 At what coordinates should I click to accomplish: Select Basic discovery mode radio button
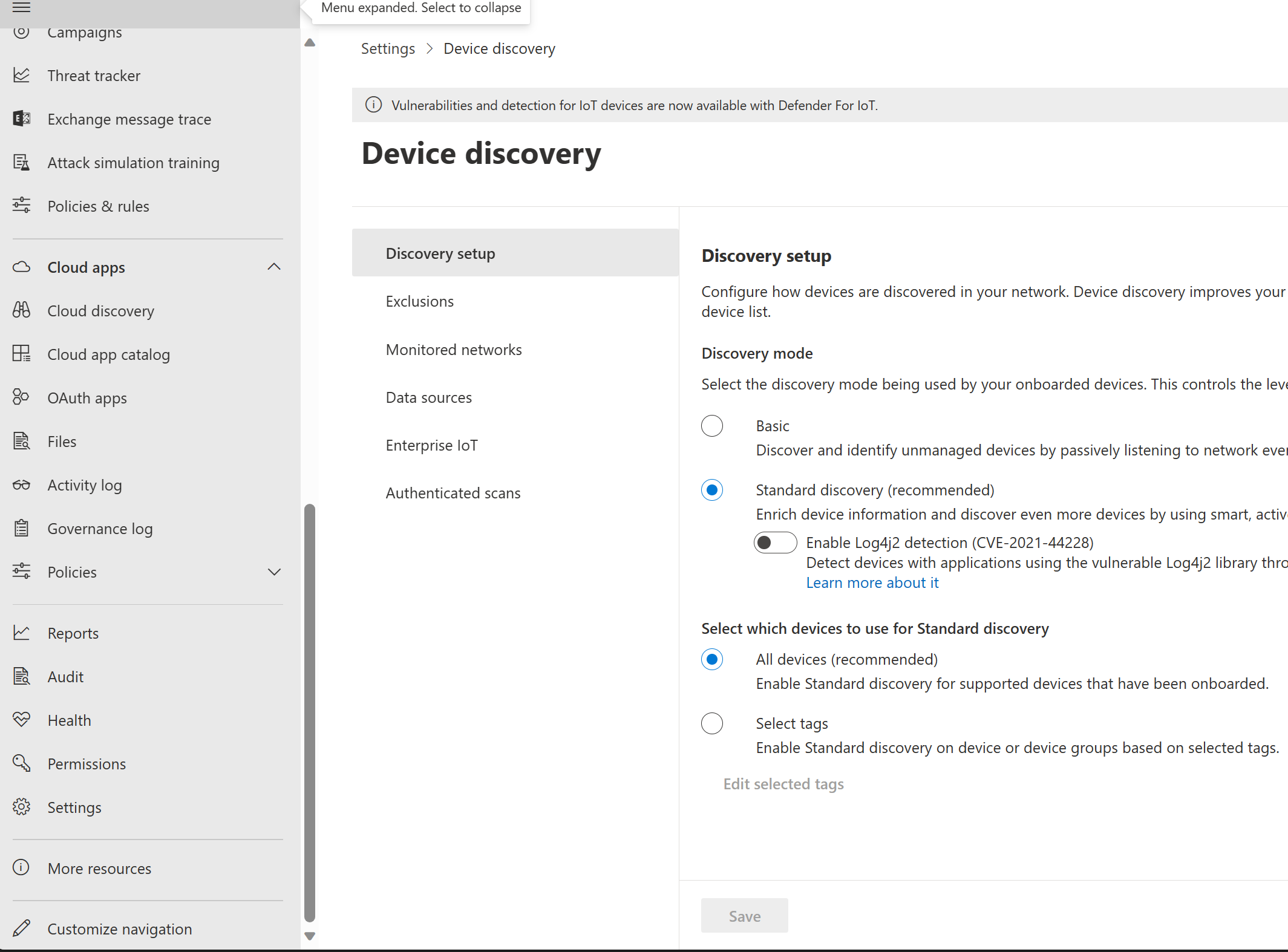coord(712,426)
